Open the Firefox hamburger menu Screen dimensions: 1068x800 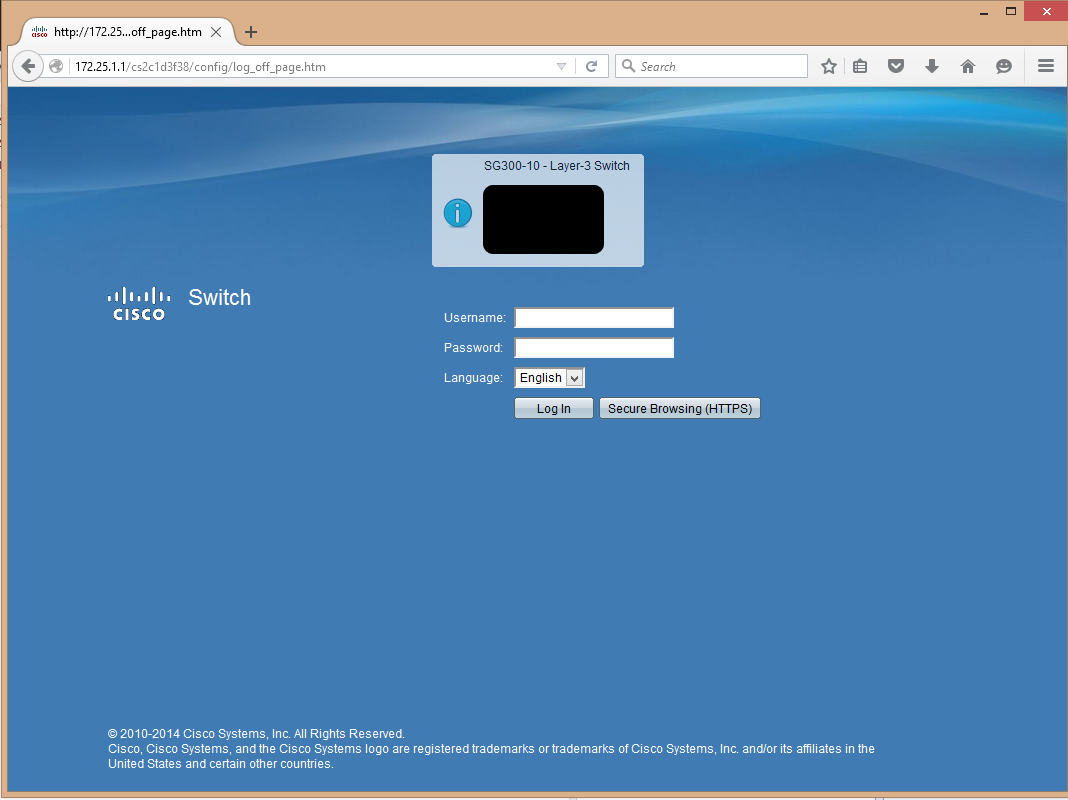click(1046, 66)
